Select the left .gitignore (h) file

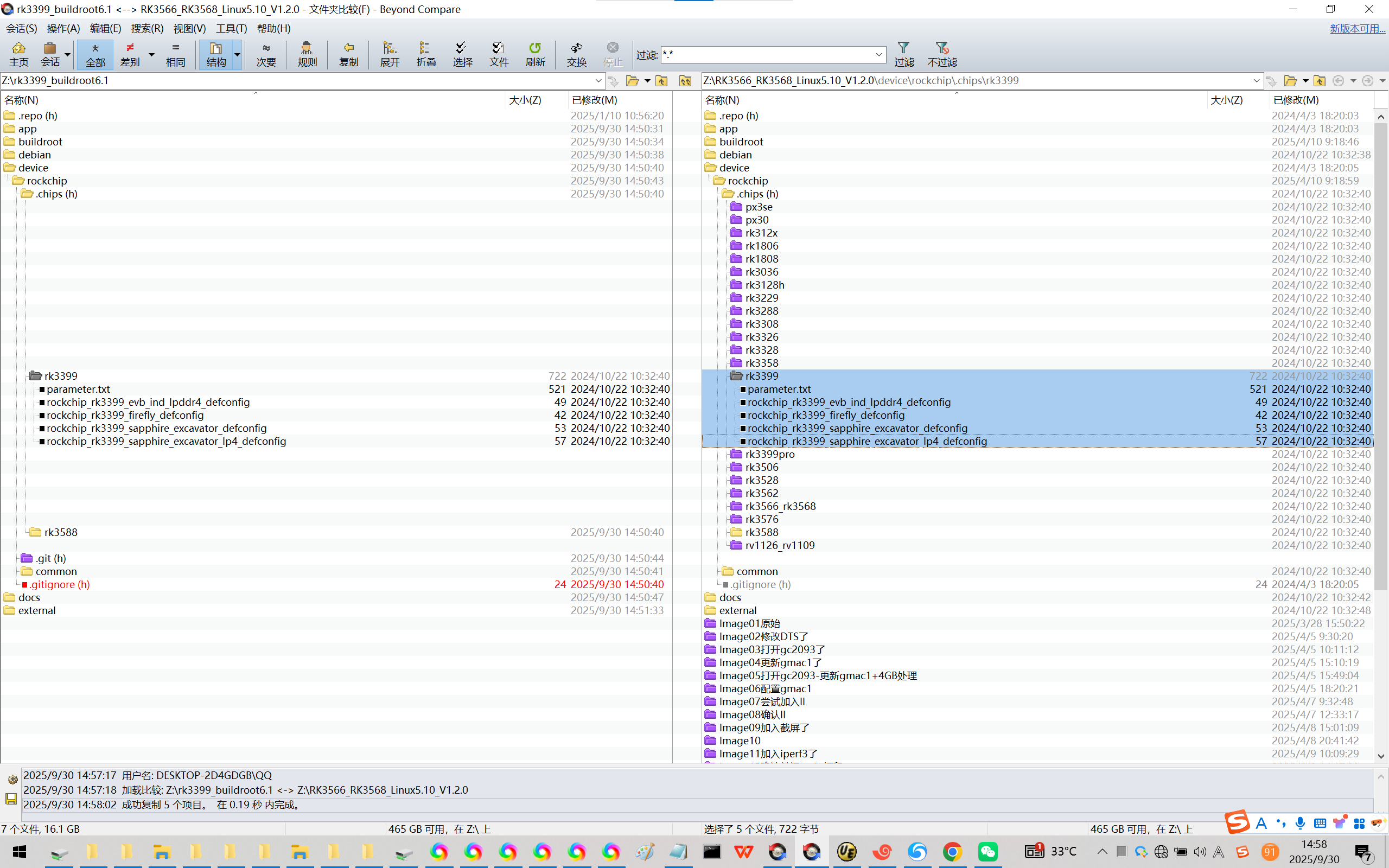(60, 584)
